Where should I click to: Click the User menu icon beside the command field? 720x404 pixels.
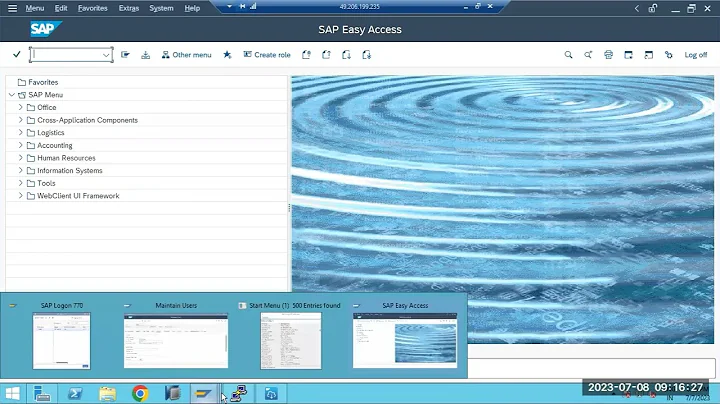[125, 55]
